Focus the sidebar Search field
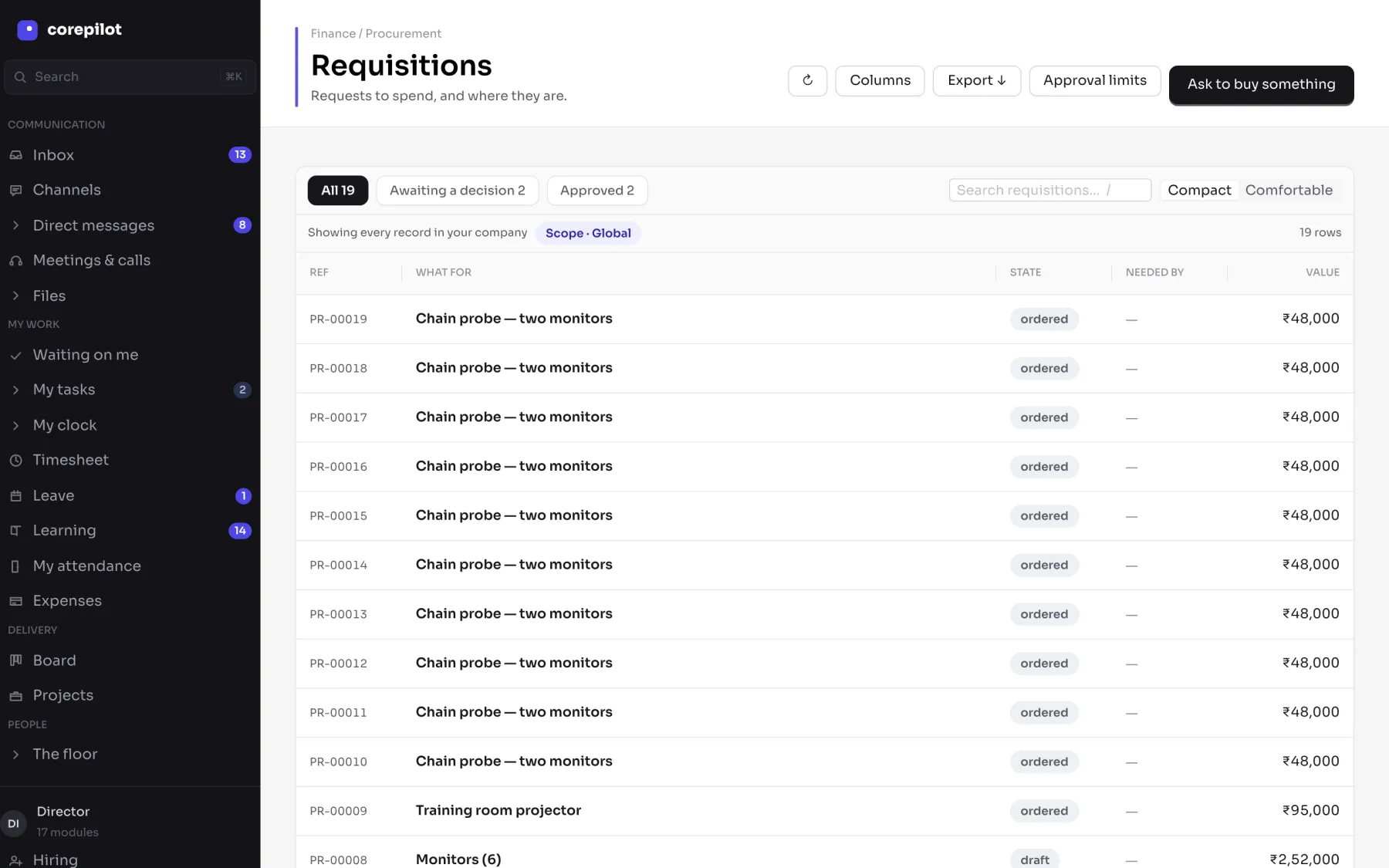The width and height of the screenshot is (1389, 868). coord(130,77)
